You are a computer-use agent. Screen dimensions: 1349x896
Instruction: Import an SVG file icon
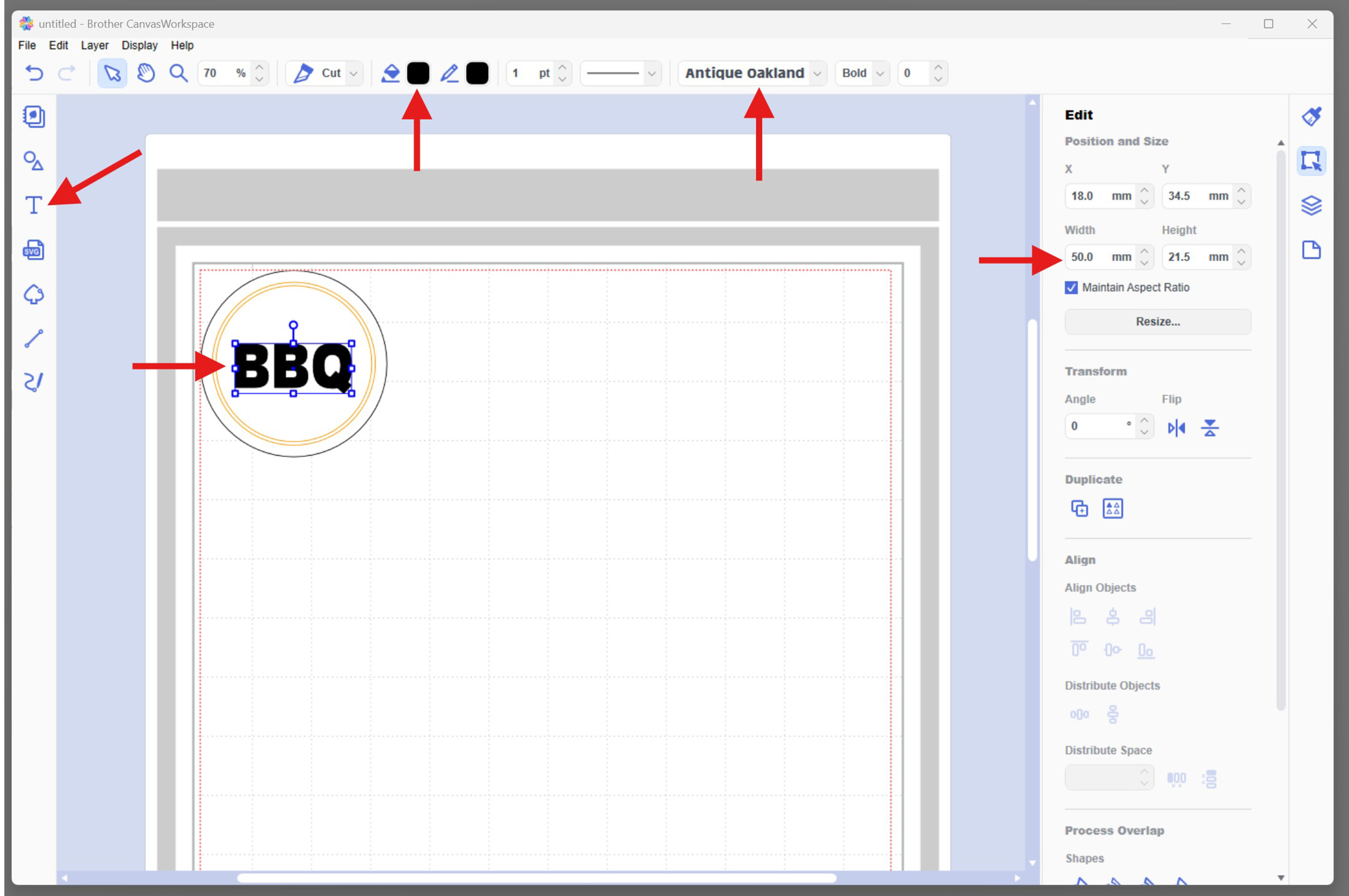(34, 250)
